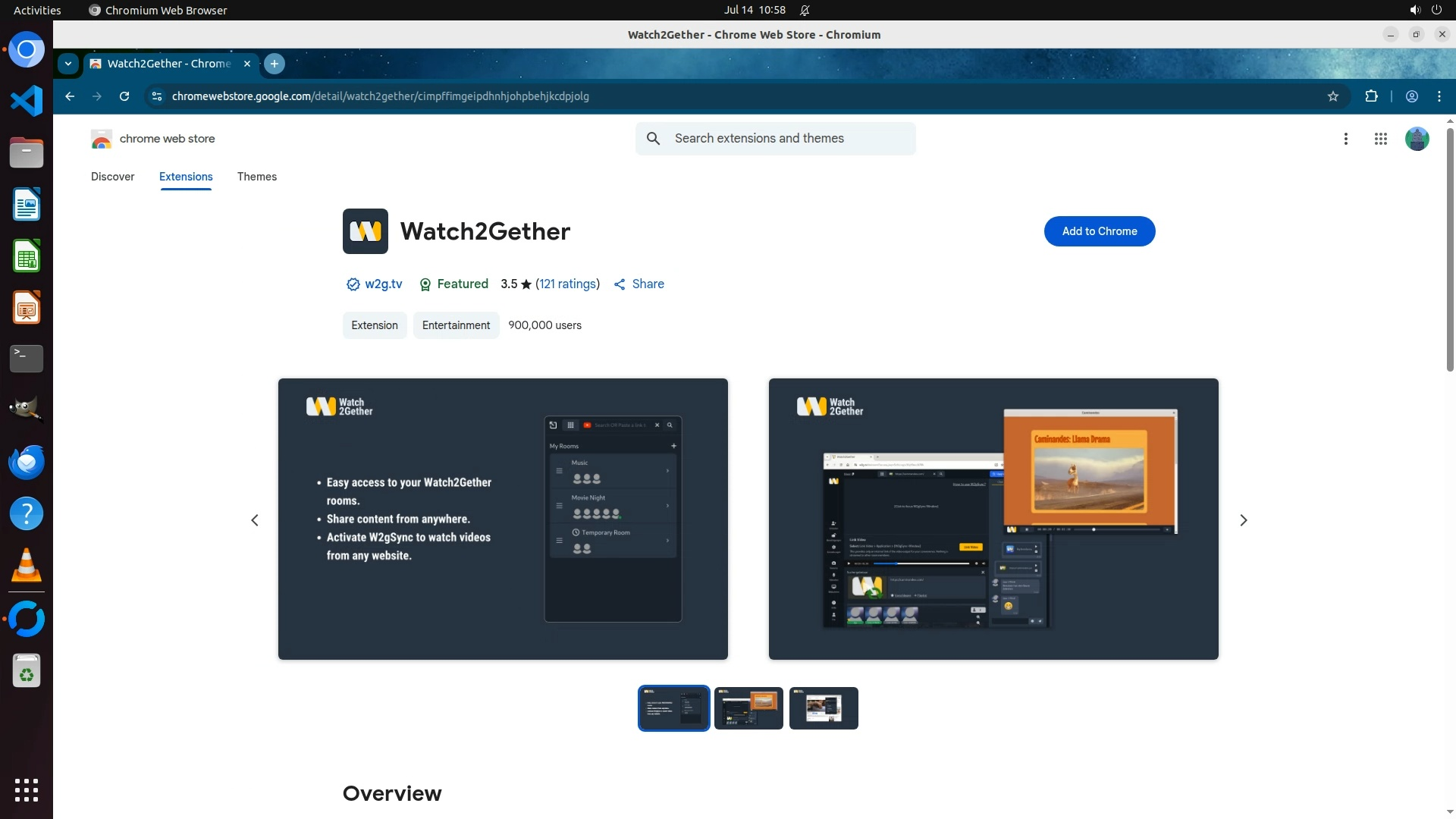Open a new browser tab
The height and width of the screenshot is (819, 1456).
pyautogui.click(x=275, y=64)
